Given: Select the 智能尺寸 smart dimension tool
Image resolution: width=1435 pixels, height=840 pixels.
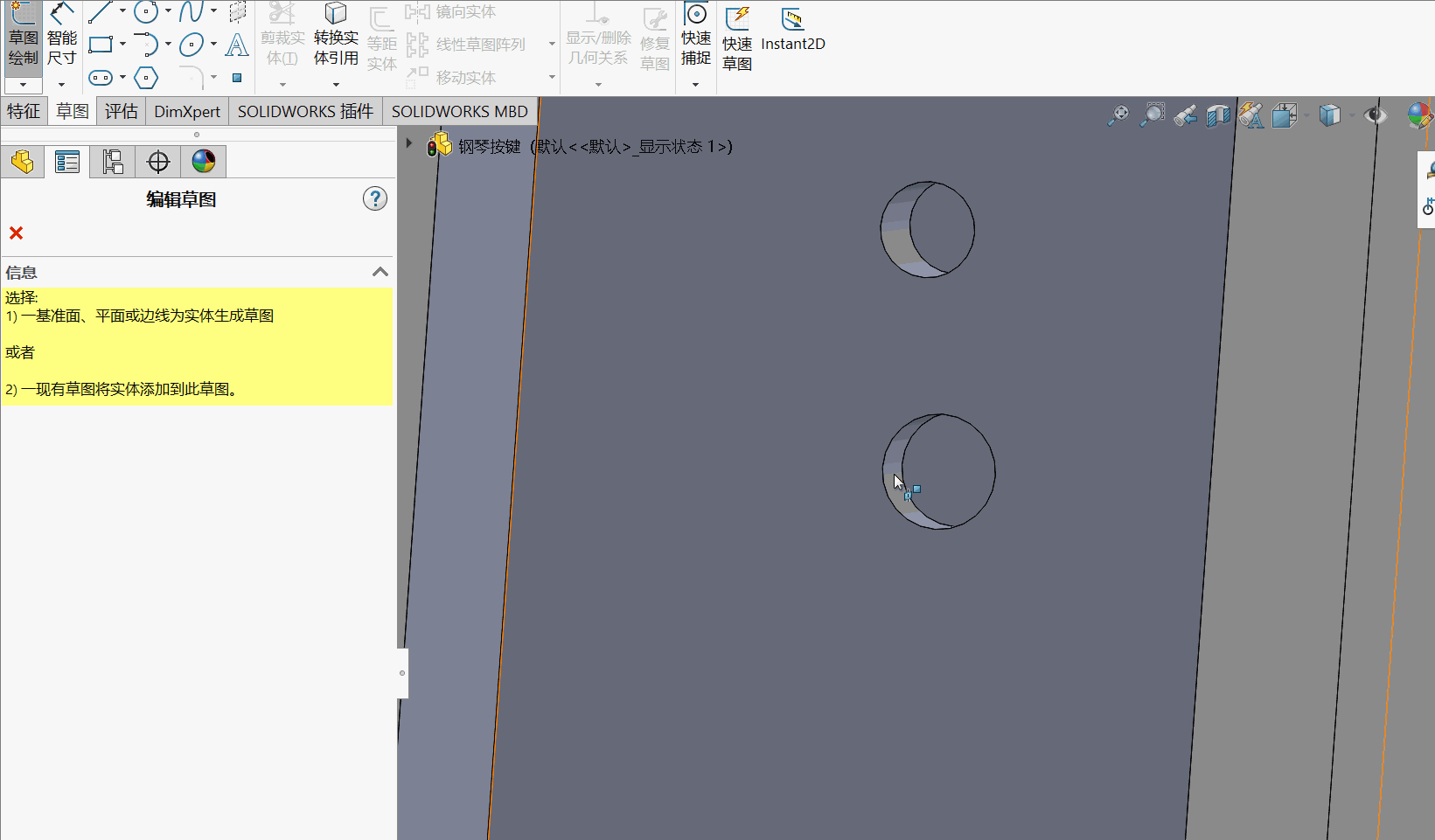Looking at the screenshot, I should [62, 35].
